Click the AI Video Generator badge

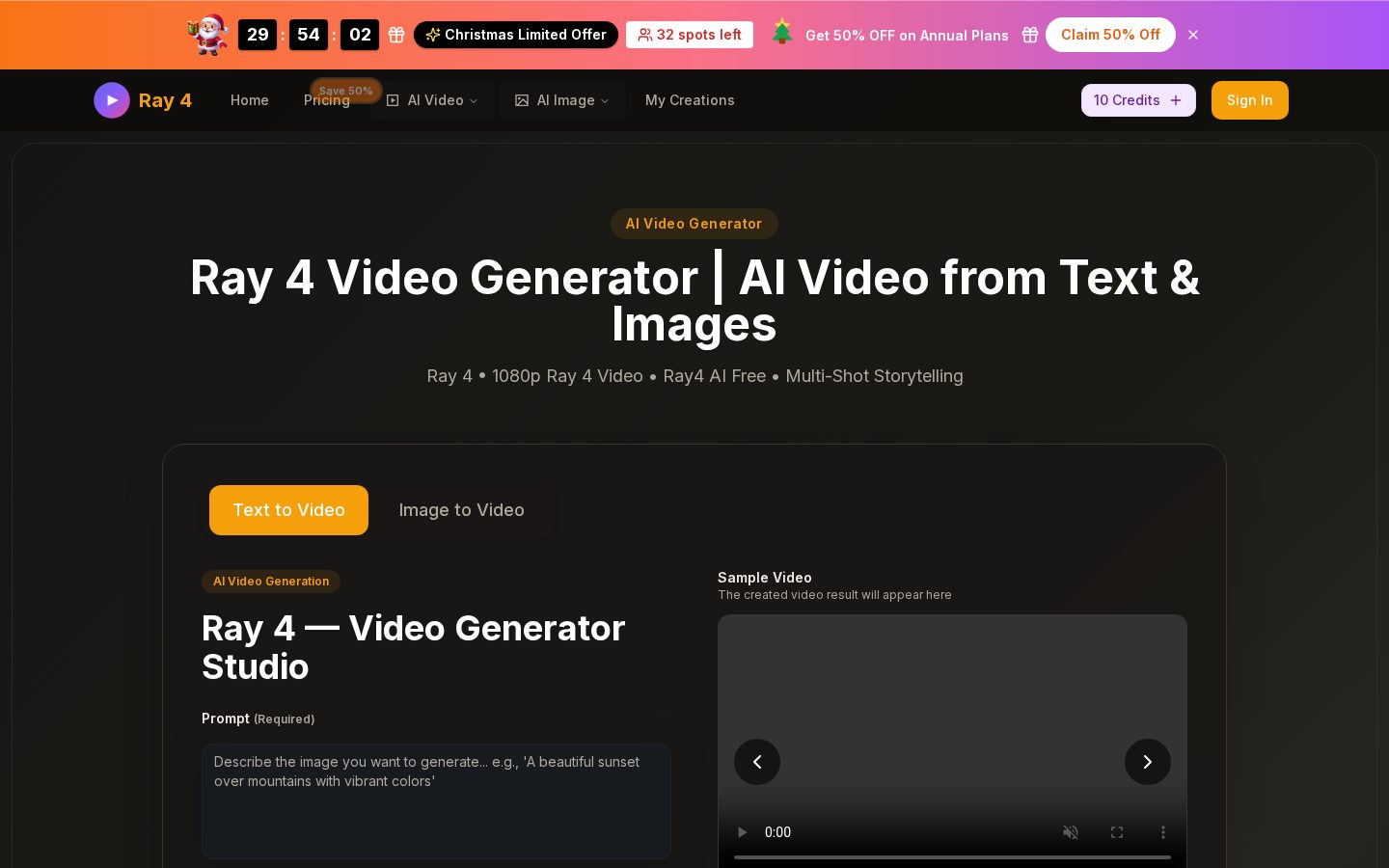(x=694, y=224)
